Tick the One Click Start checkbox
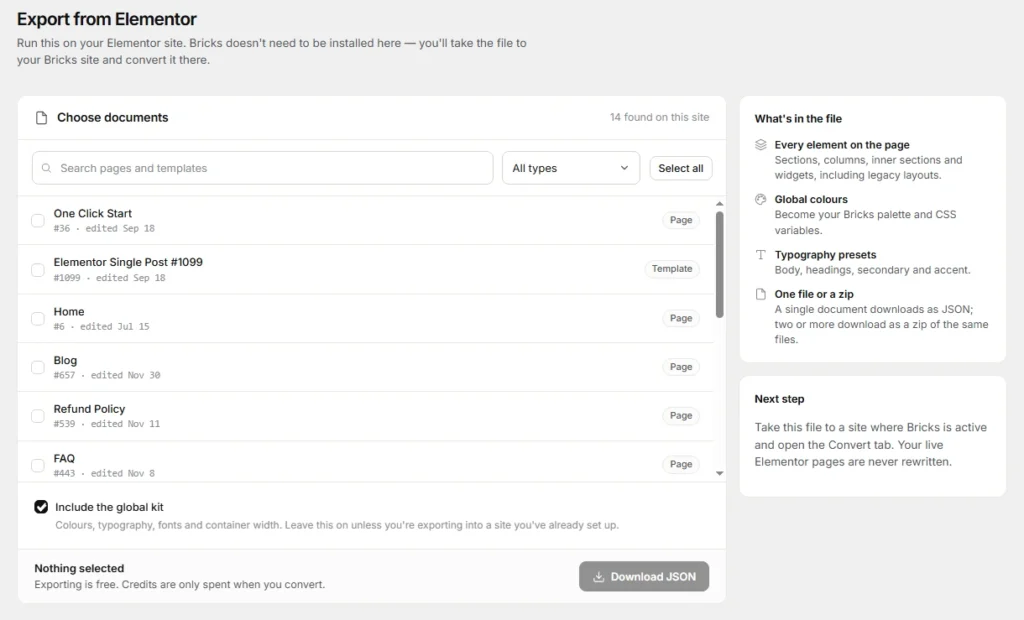 tap(38, 221)
